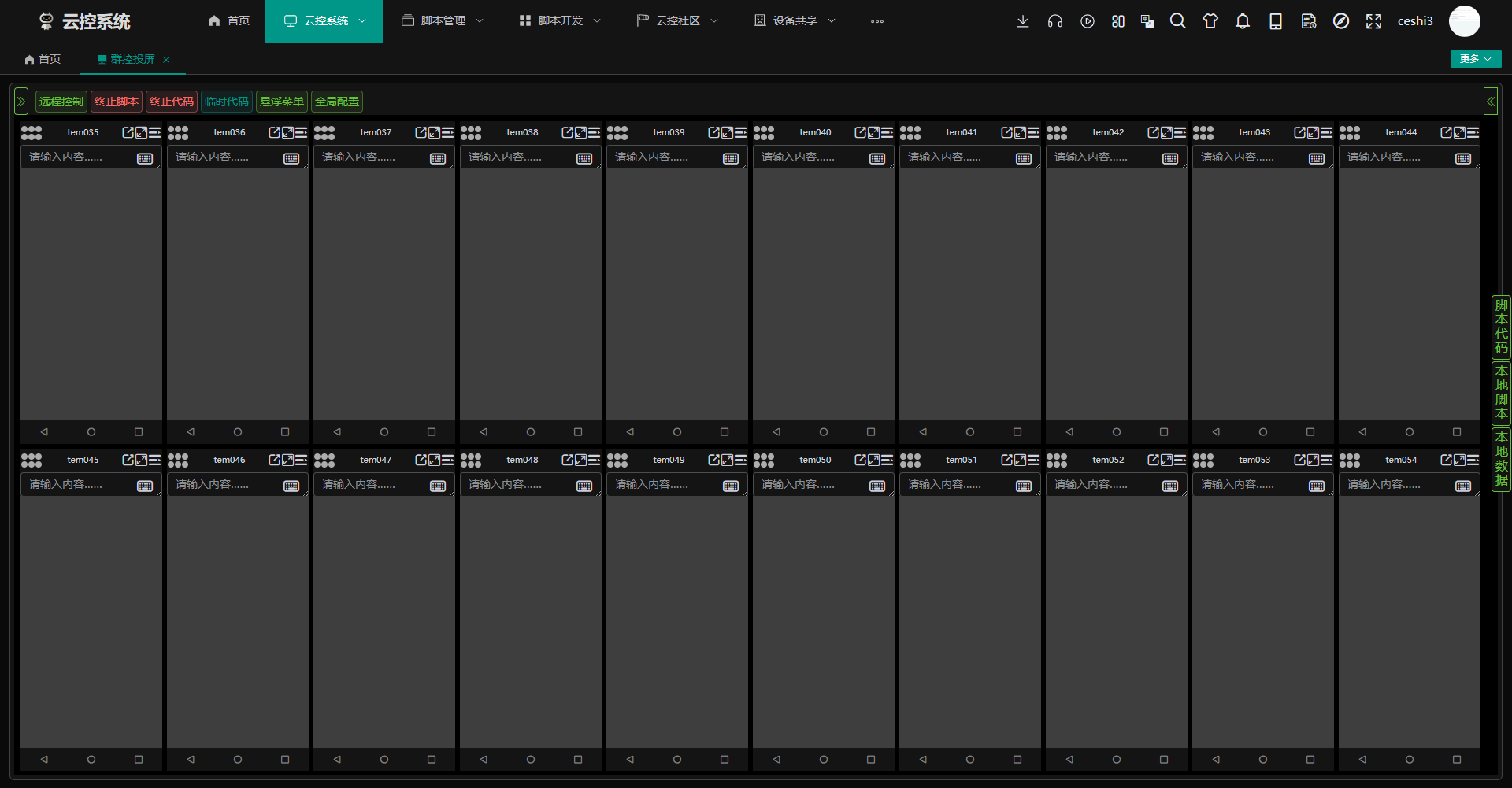Open the 云控社区 menu
Viewport: 1512px width, 788px height.
pos(677,21)
